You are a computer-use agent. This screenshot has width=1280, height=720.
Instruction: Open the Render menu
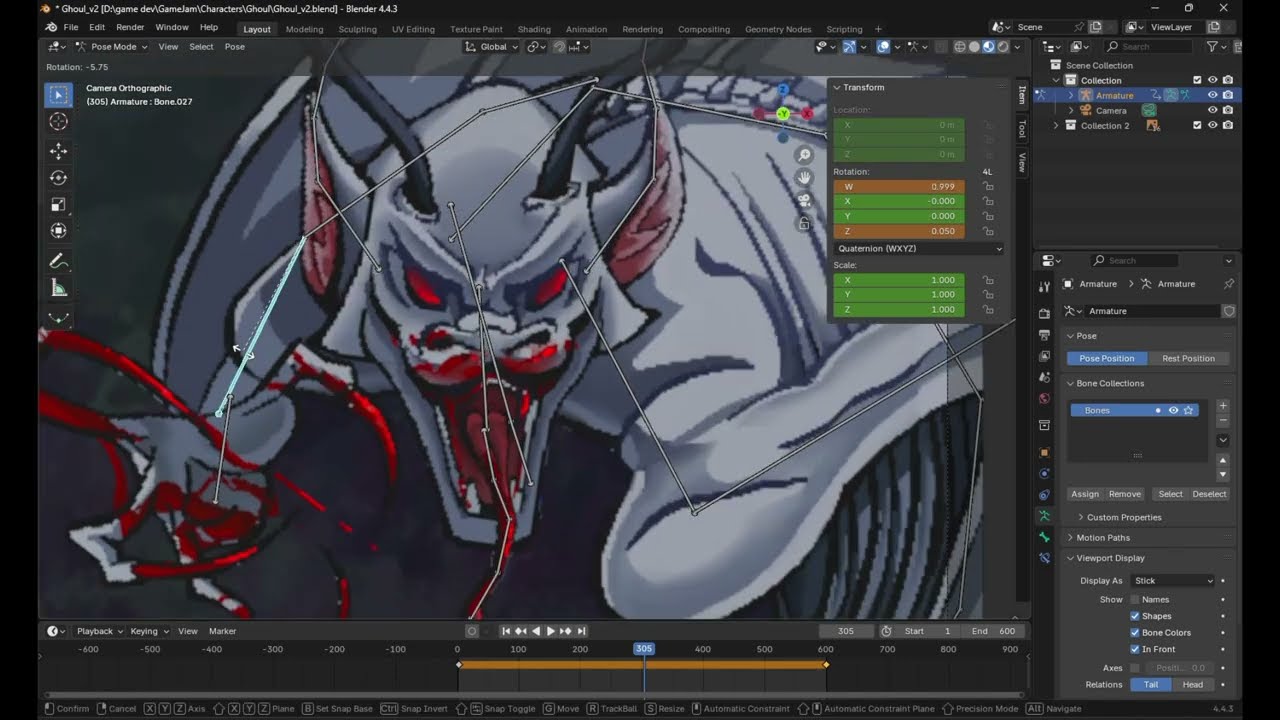click(130, 27)
